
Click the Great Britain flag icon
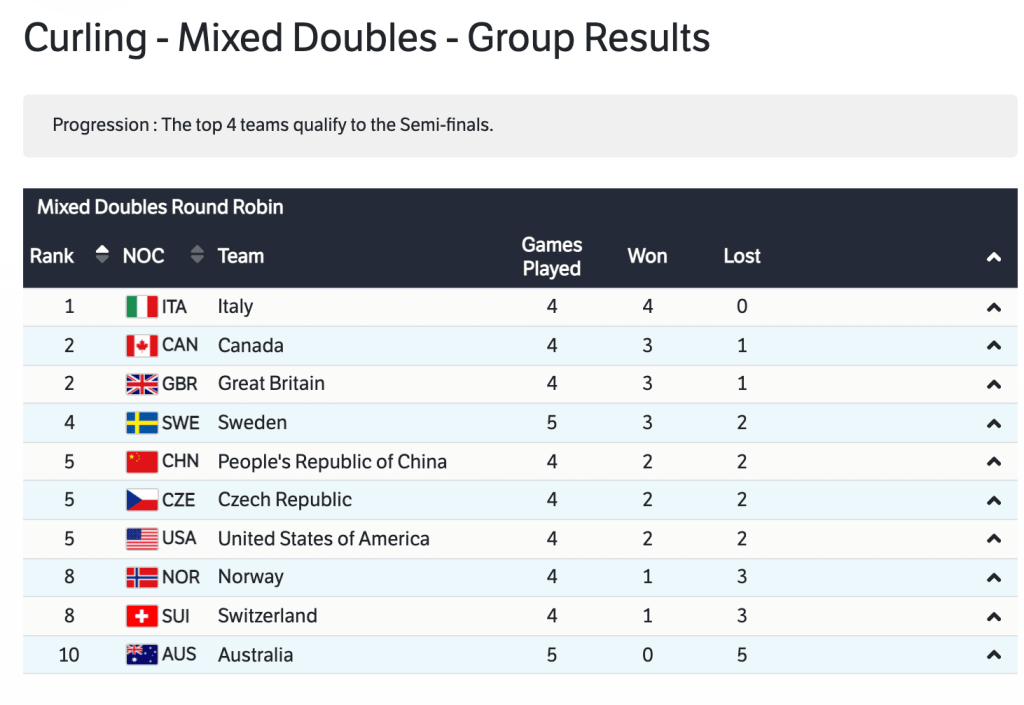(141, 384)
